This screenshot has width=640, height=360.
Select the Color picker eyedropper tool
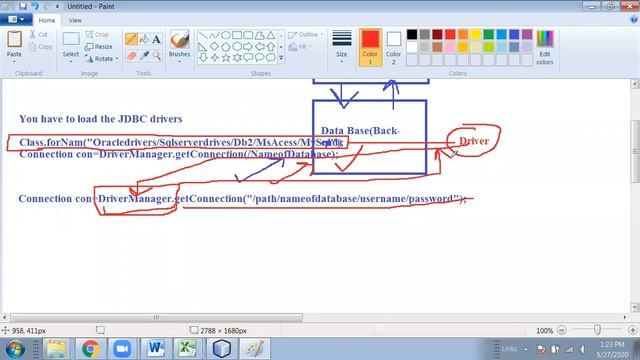tap(144, 56)
